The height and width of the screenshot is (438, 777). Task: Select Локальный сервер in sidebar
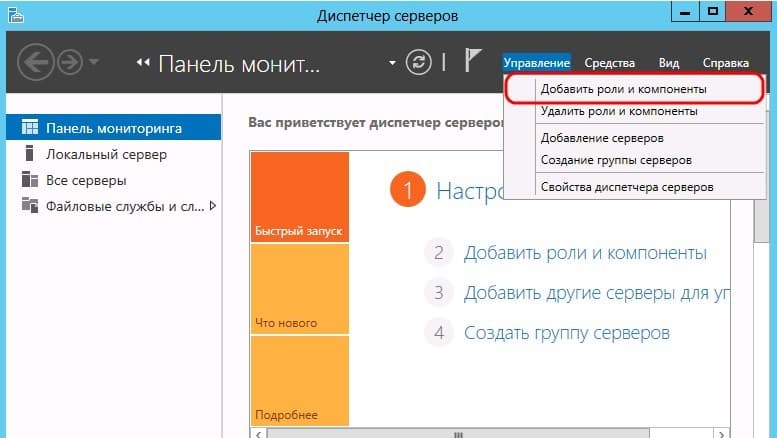[113, 154]
